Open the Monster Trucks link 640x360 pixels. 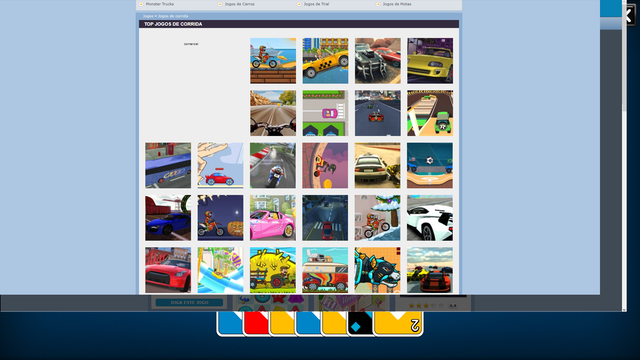click(160, 4)
